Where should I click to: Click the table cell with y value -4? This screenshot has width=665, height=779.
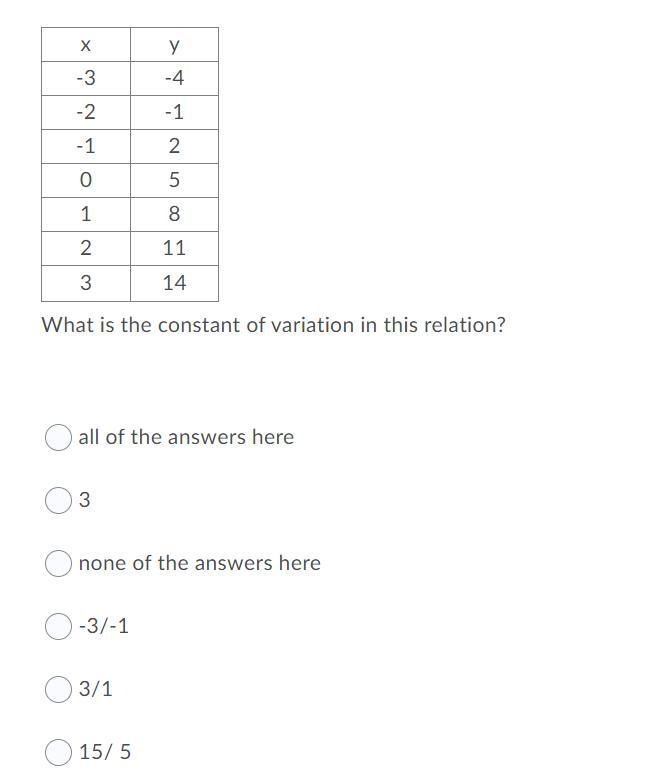[x=174, y=78]
